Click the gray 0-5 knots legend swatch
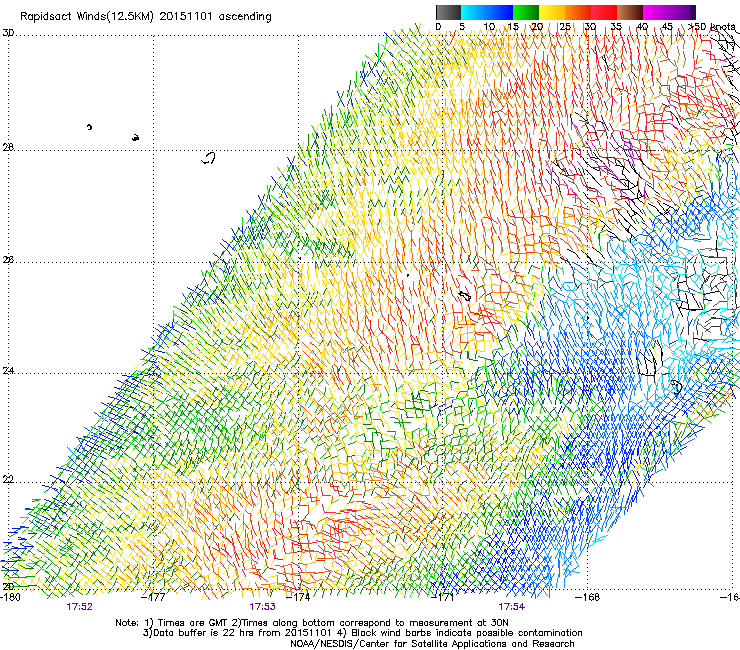This screenshot has height=650, width=740. tap(448, 12)
